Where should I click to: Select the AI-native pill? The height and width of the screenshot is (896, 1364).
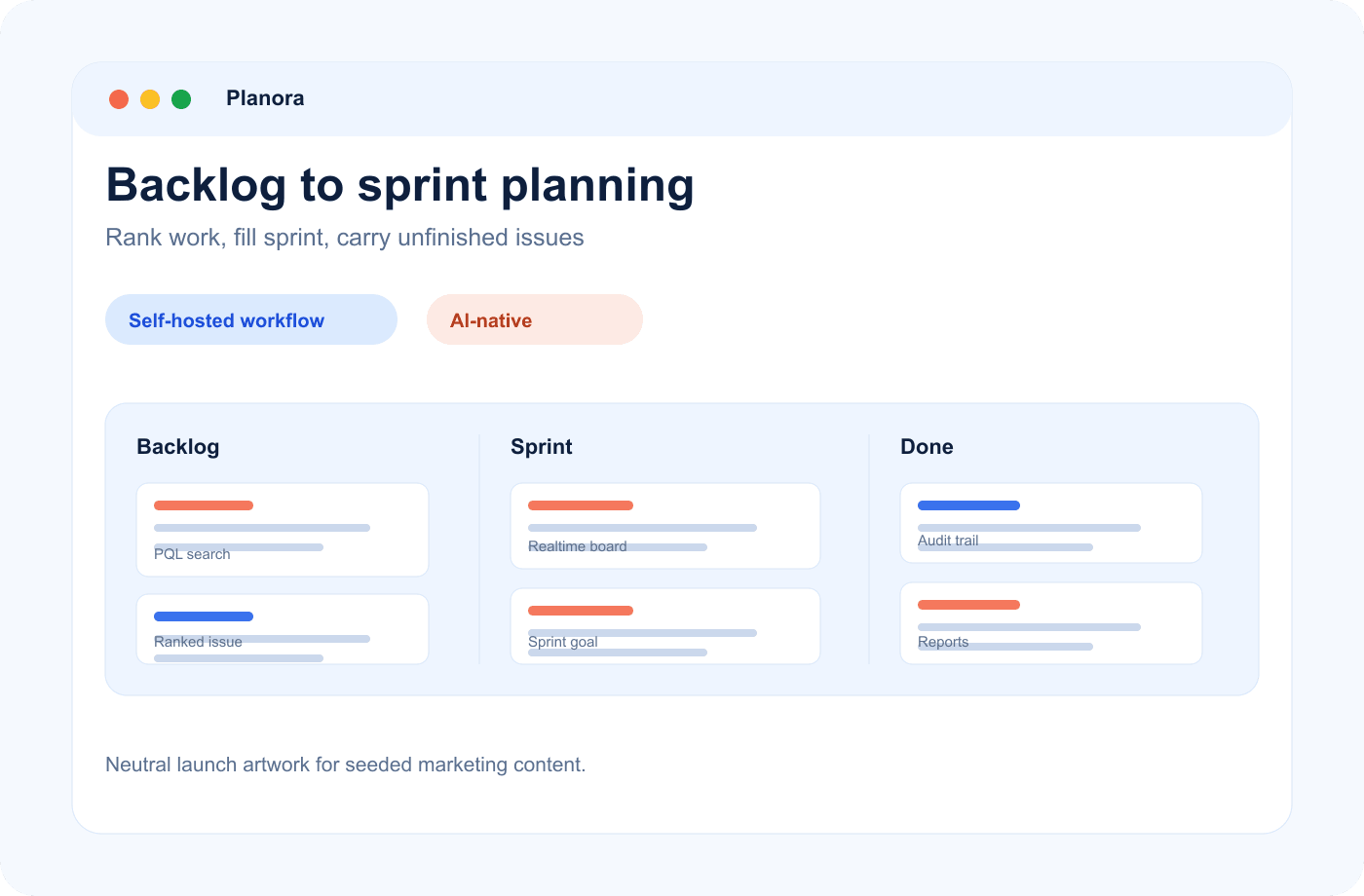tap(535, 319)
